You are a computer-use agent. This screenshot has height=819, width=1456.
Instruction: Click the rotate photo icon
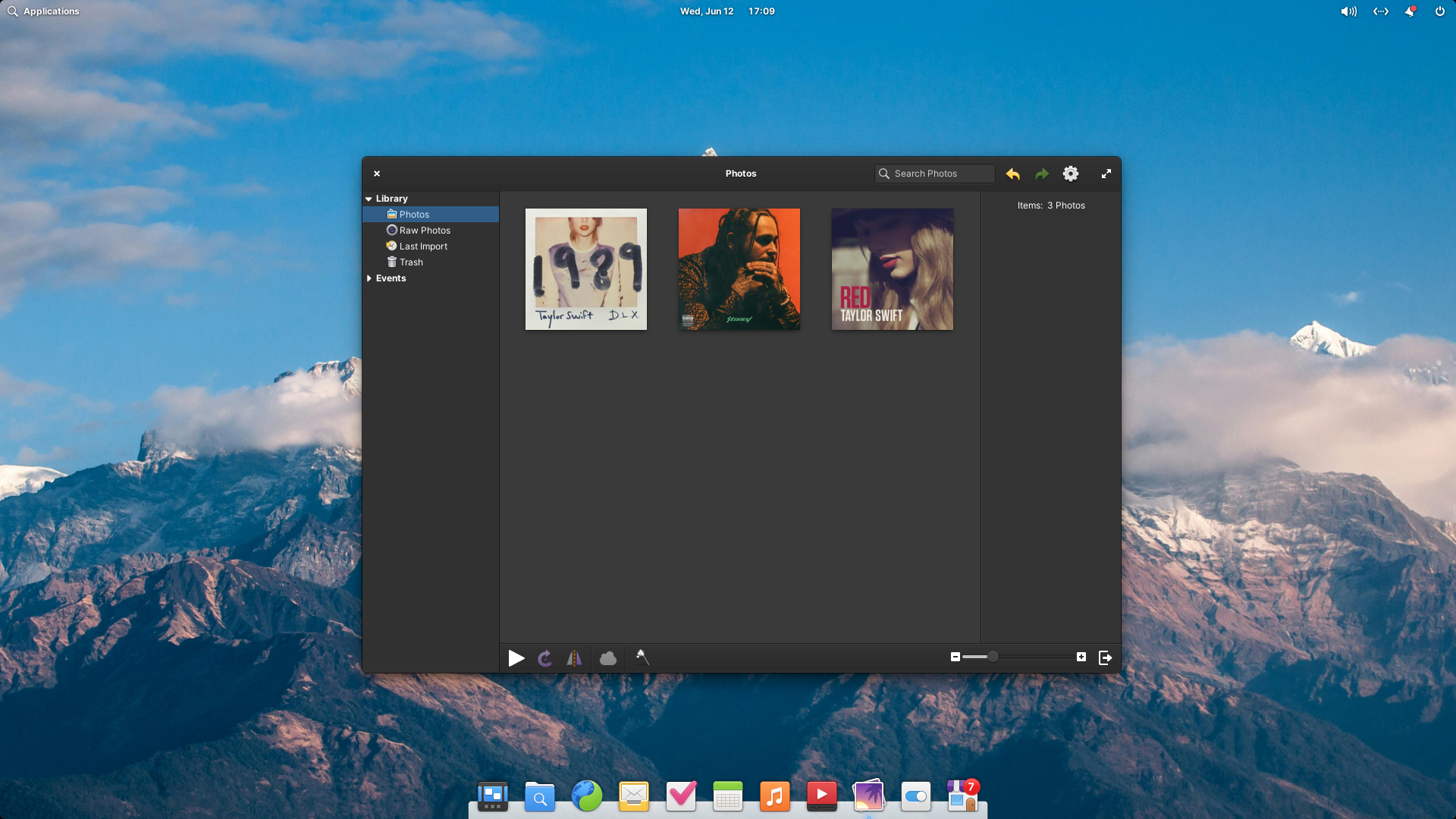click(544, 658)
